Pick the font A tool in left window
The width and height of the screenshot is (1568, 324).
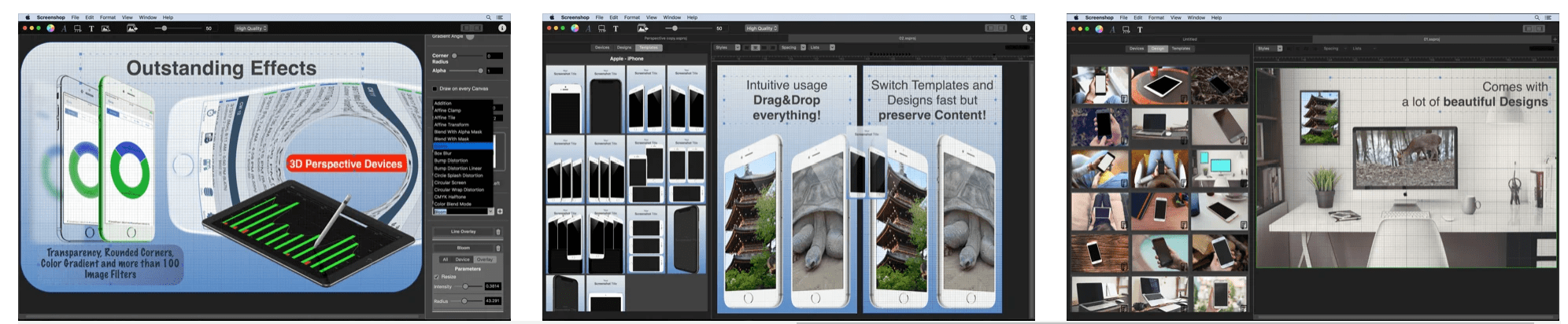[64, 28]
